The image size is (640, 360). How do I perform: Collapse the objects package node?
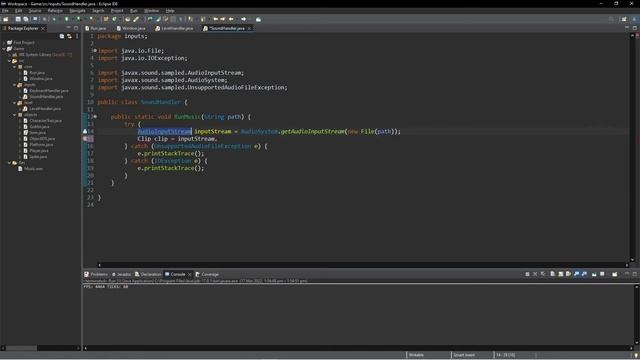pyautogui.click(x=15, y=115)
